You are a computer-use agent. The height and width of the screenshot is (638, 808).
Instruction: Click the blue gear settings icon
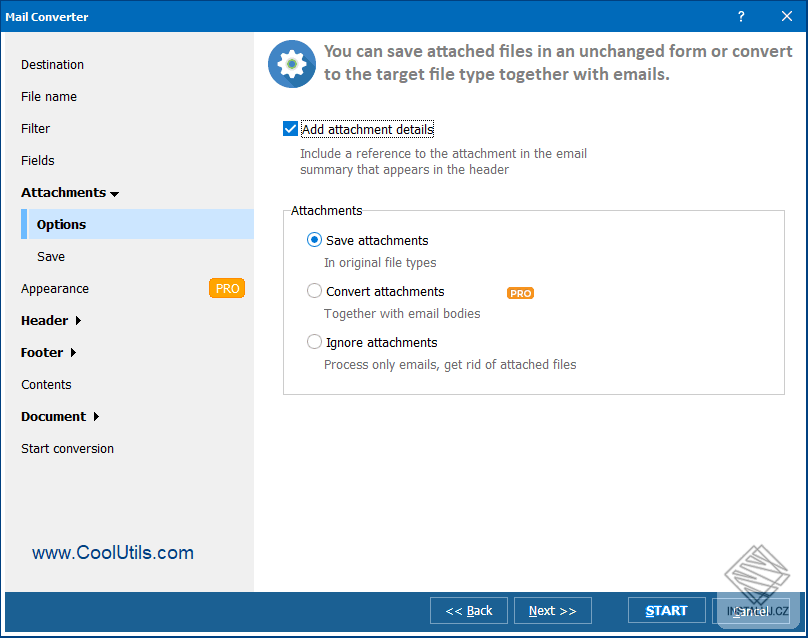pyautogui.click(x=292, y=64)
